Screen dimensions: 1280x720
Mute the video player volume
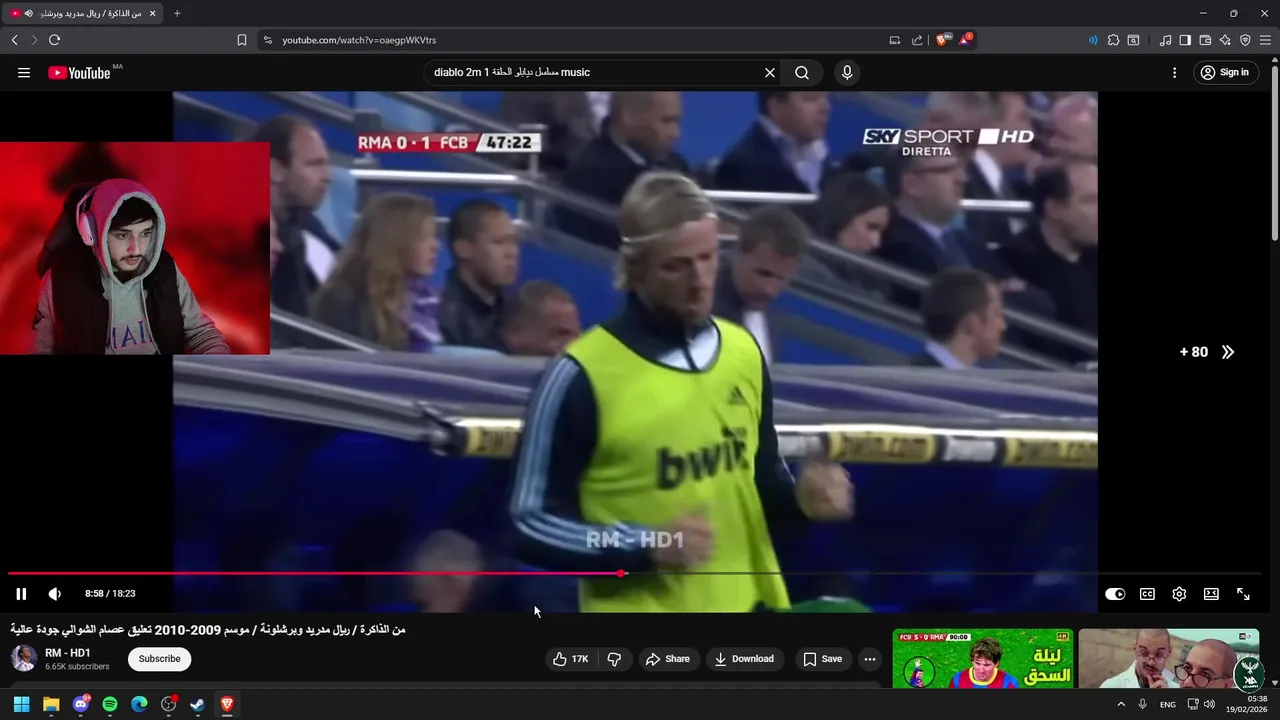(55, 594)
